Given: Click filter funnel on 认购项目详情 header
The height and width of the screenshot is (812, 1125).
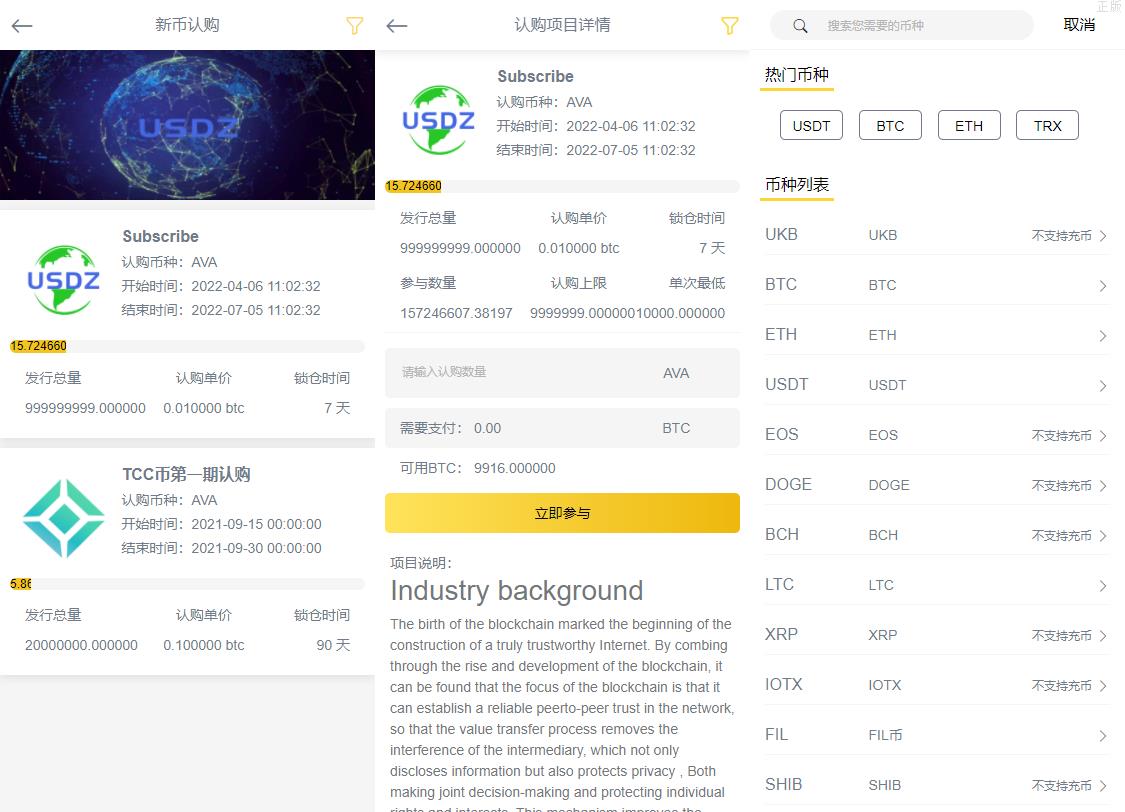Looking at the screenshot, I should click(x=730, y=26).
